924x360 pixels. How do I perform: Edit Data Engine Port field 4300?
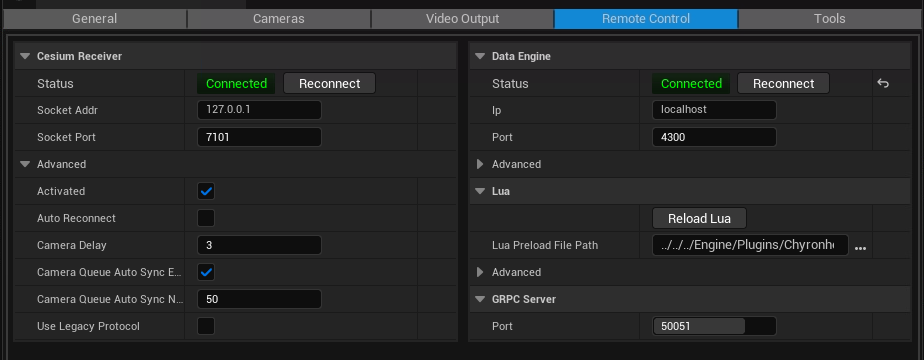click(x=714, y=137)
